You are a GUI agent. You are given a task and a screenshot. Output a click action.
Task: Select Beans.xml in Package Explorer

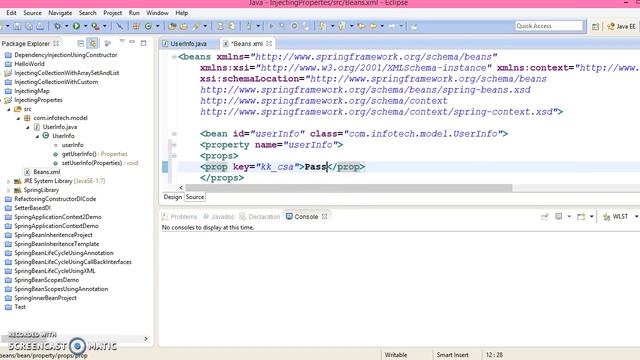click(x=42, y=172)
